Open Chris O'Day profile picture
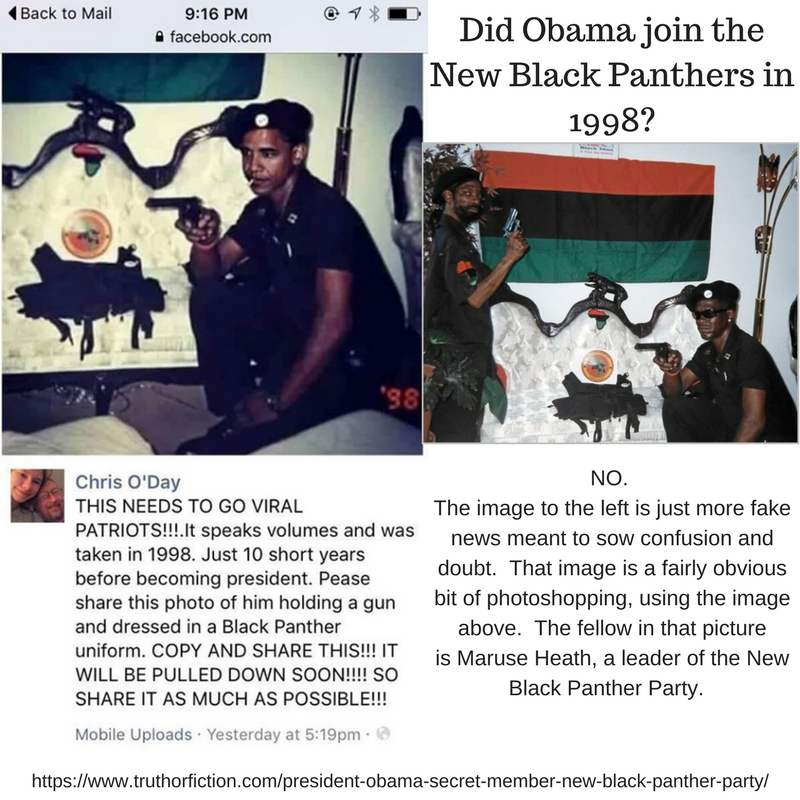Image resolution: width=800 pixels, height=800 pixels. coord(37,495)
